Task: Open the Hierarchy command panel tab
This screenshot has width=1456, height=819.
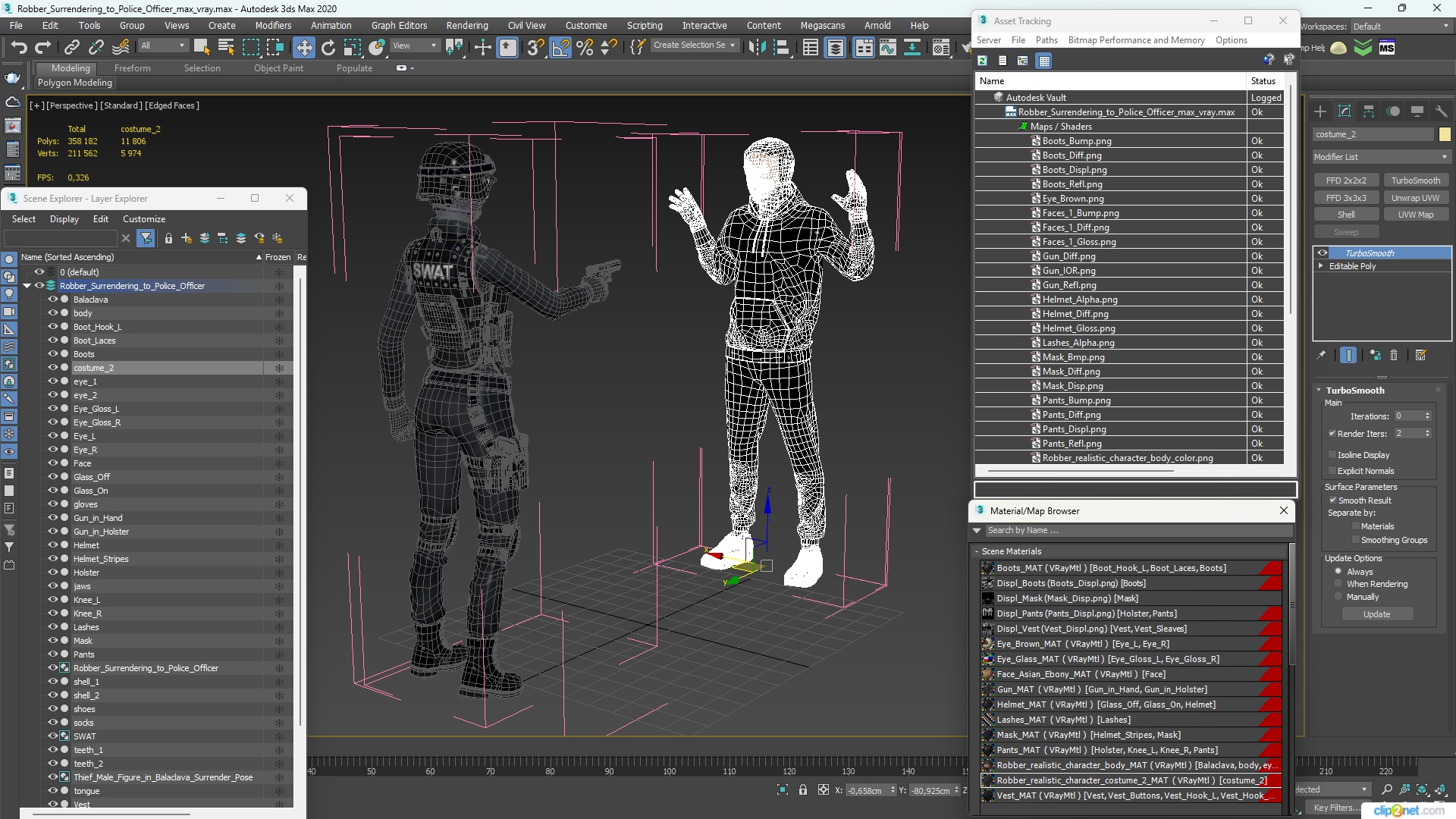Action: pos(1369,111)
